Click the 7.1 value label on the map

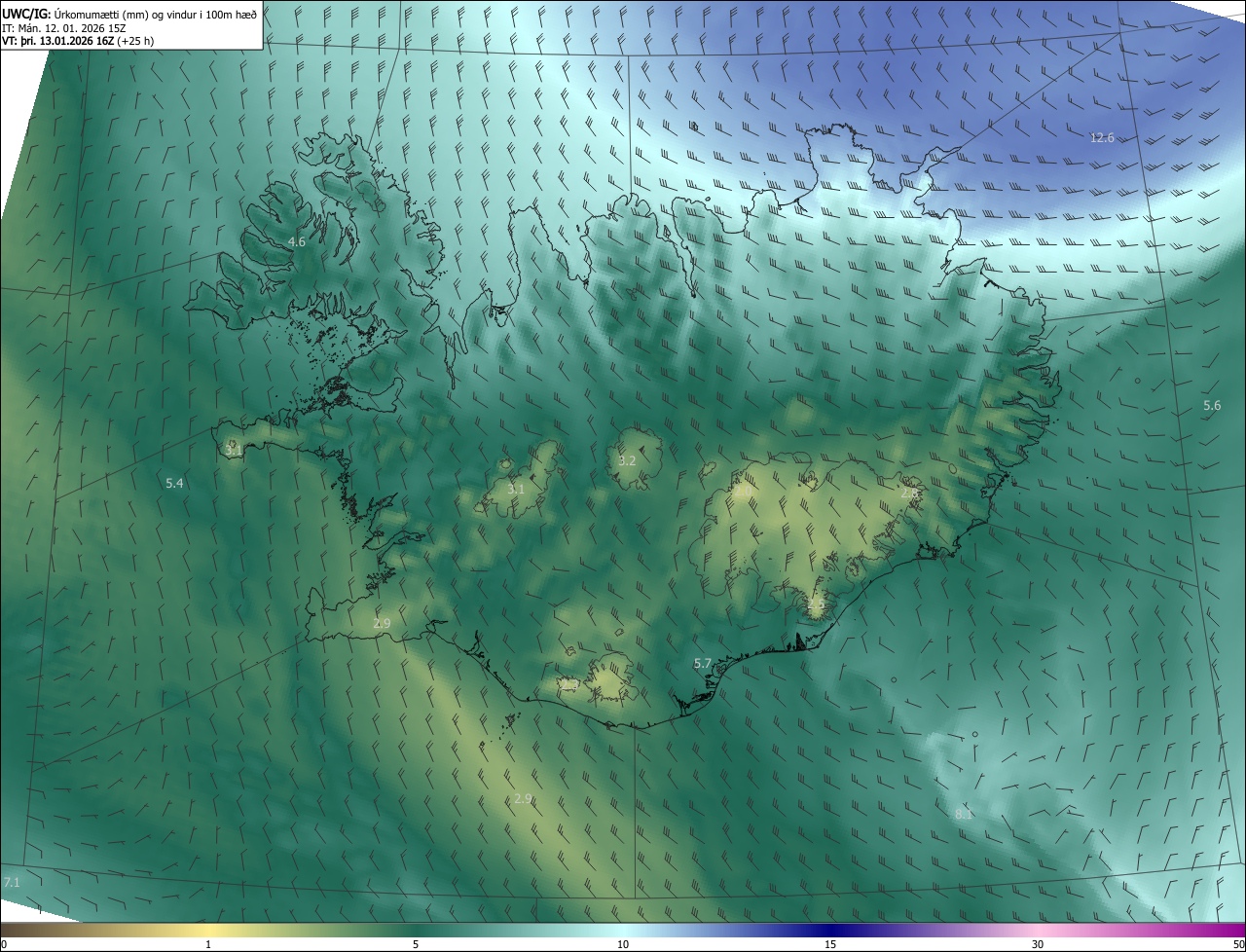[12, 882]
